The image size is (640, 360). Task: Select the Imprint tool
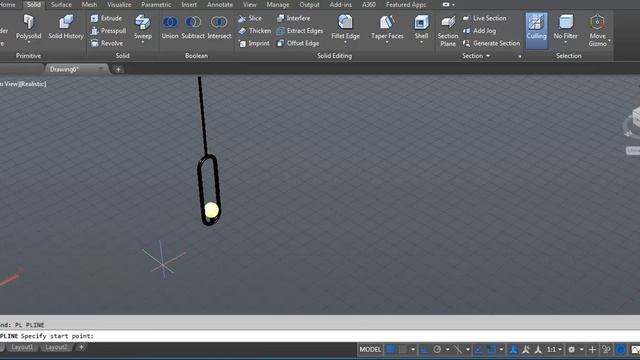253,43
